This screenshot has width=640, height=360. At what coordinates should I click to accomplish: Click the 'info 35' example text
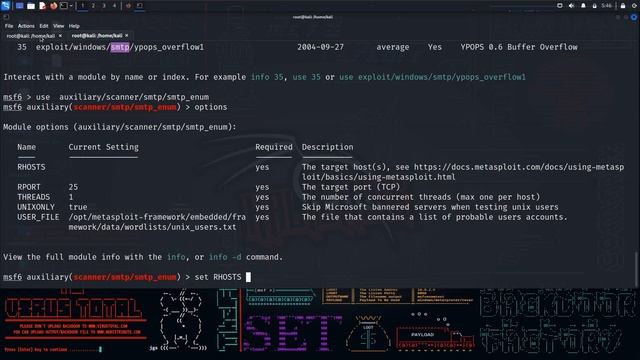[267, 77]
